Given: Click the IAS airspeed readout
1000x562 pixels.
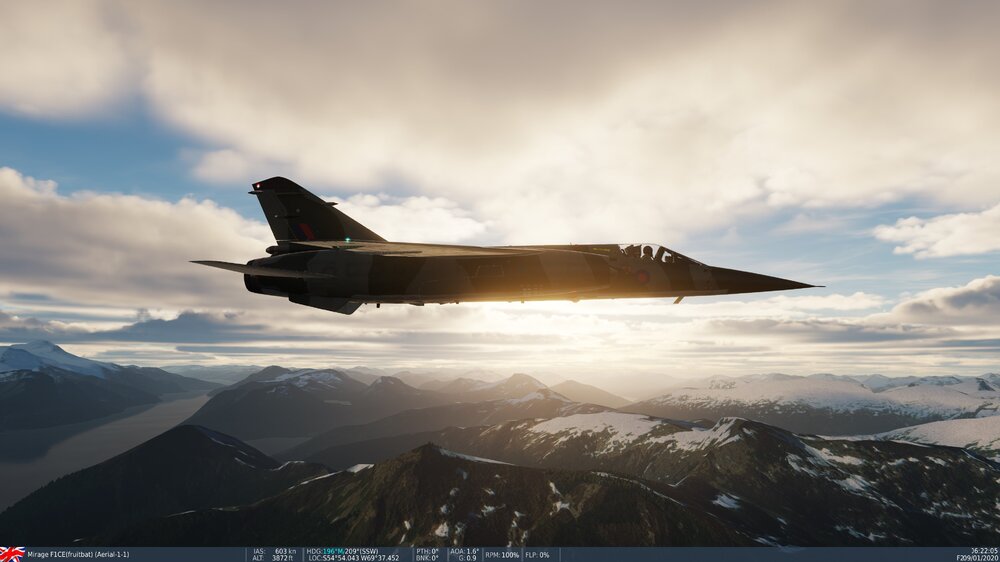Looking at the screenshot, I should pyautogui.click(x=274, y=551).
